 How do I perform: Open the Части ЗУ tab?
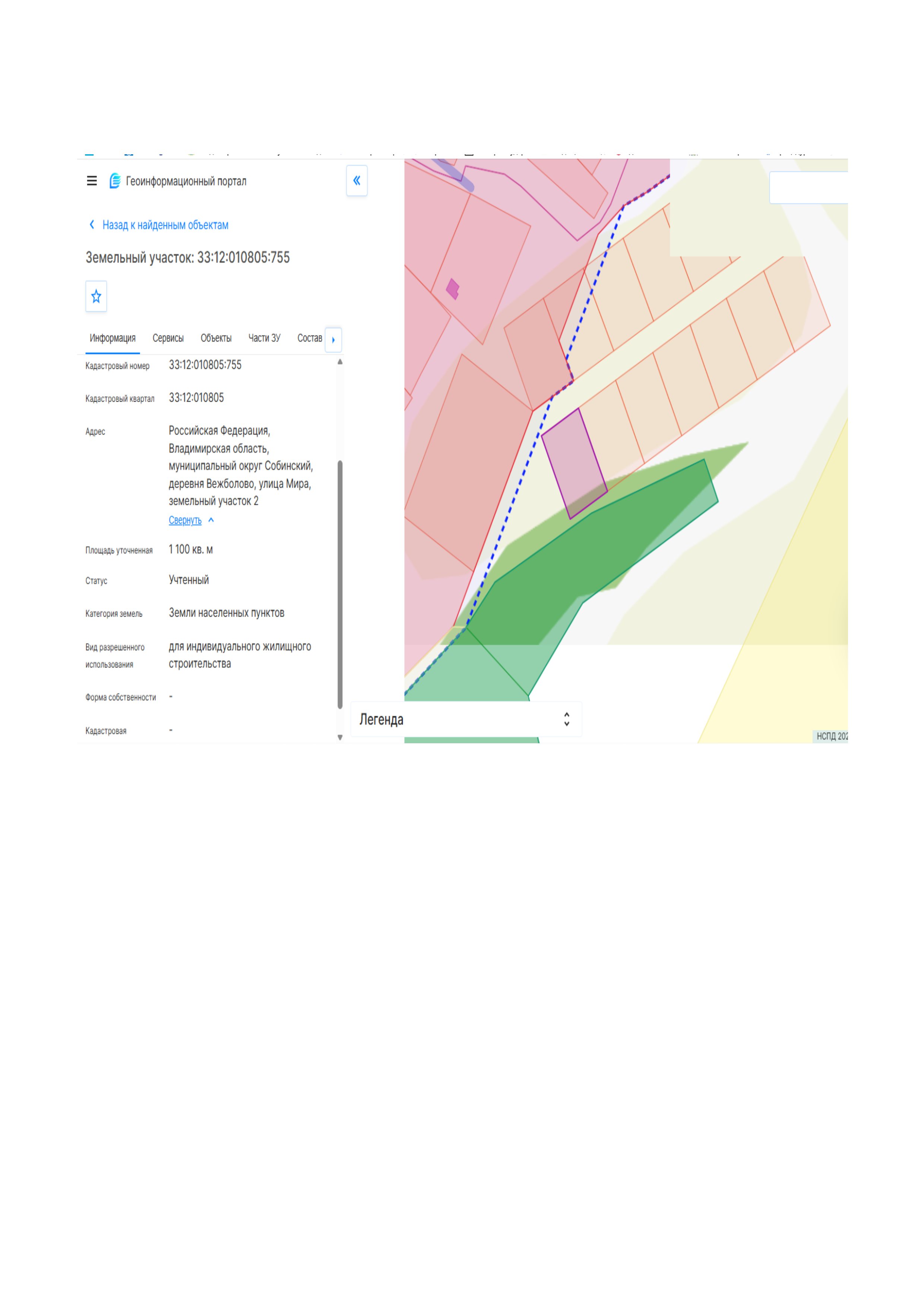point(264,338)
